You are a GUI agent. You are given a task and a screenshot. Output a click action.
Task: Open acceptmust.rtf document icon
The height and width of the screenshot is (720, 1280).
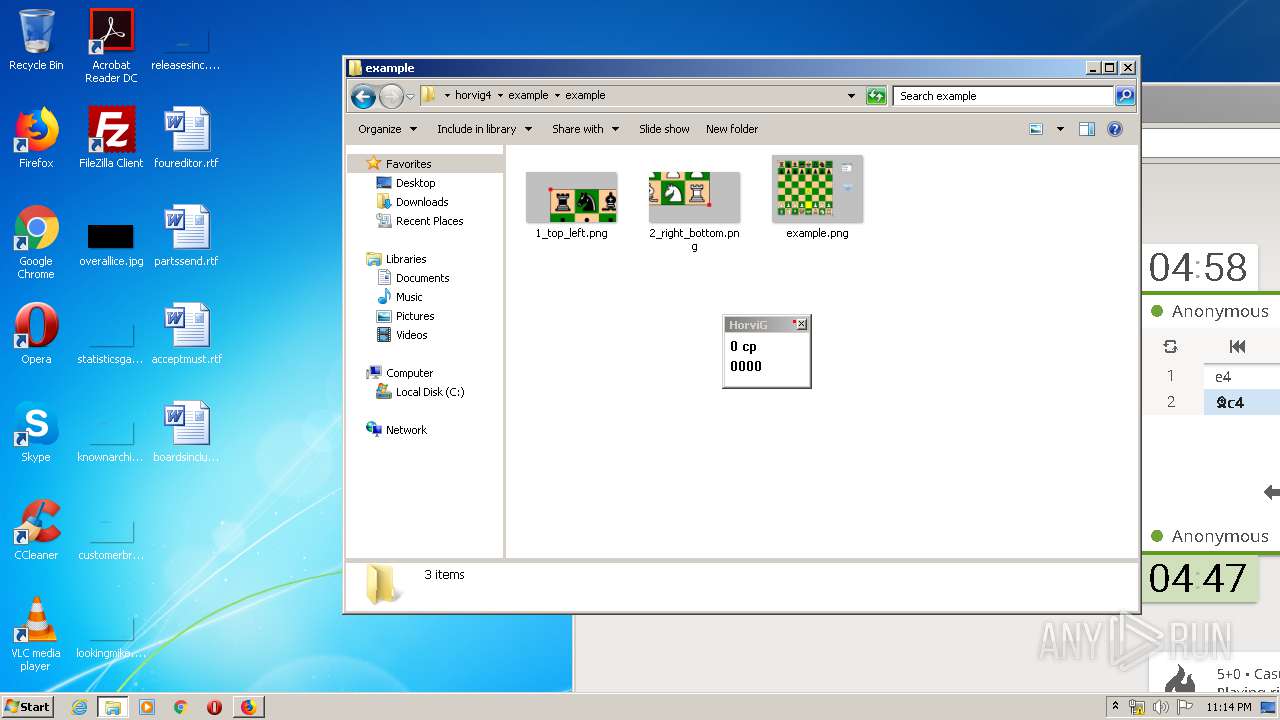click(186, 333)
